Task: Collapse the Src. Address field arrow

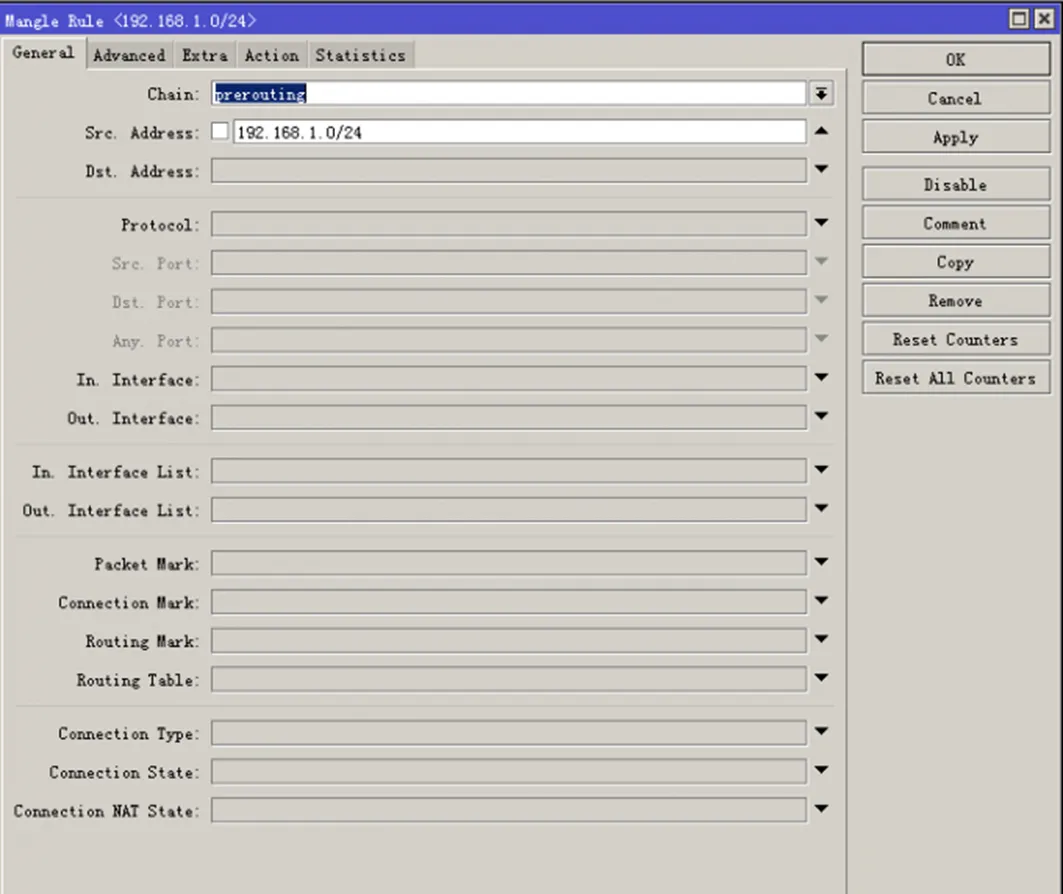Action: pyautogui.click(x=821, y=131)
